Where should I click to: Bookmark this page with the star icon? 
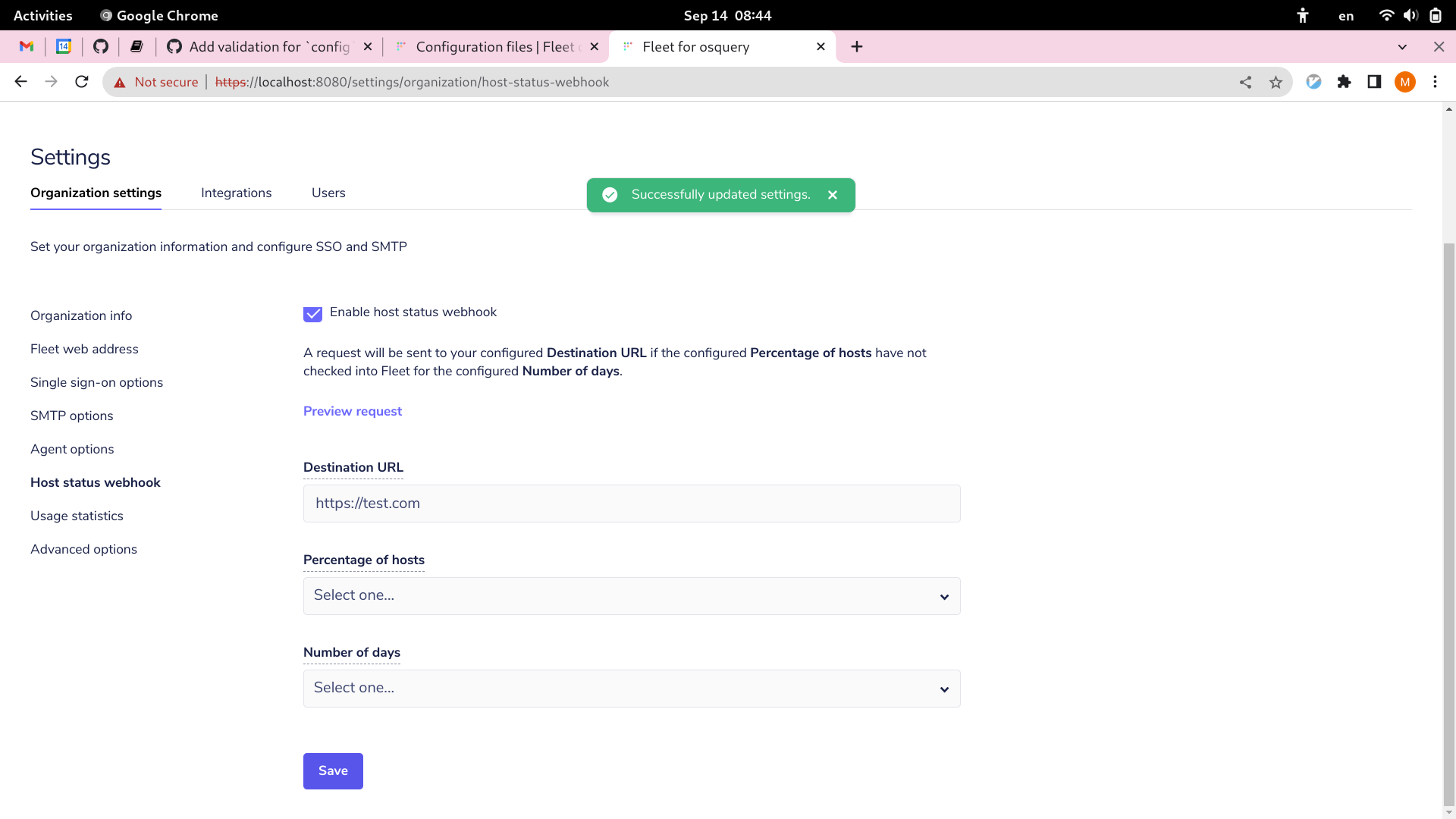(1276, 82)
